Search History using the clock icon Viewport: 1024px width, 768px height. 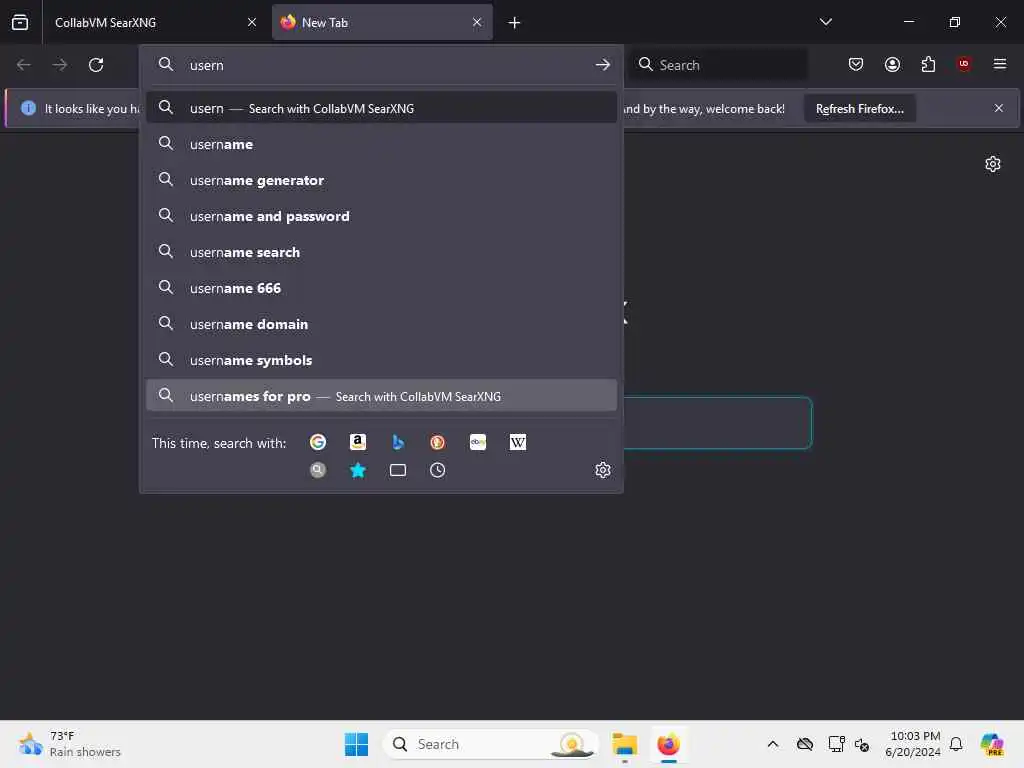[x=438, y=470]
